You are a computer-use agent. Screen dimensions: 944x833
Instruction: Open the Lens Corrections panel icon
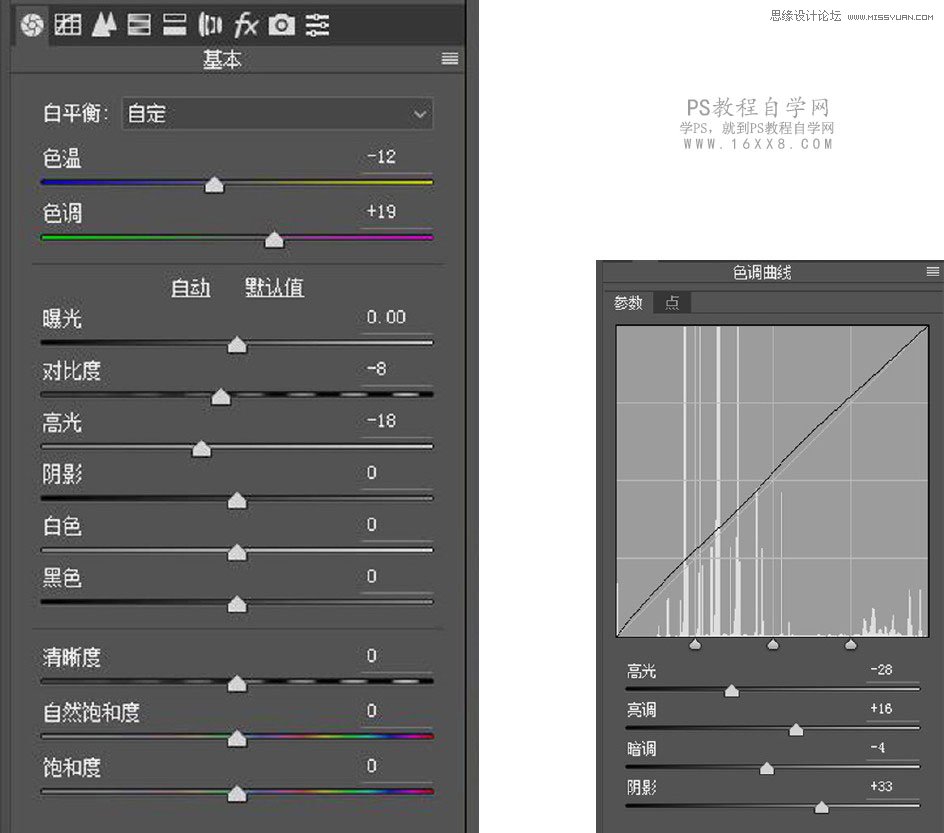coord(210,25)
